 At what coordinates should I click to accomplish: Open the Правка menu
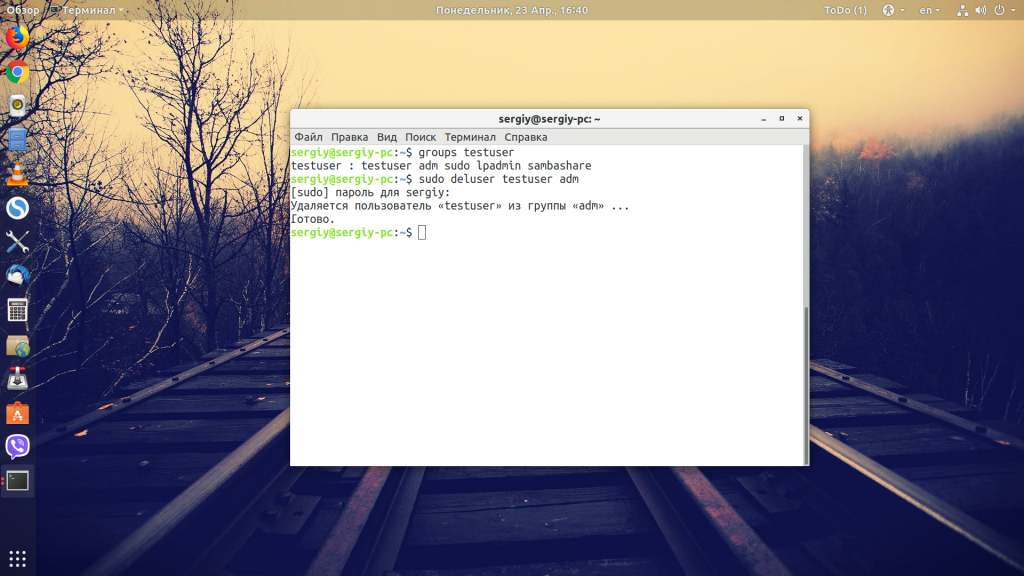(x=349, y=137)
